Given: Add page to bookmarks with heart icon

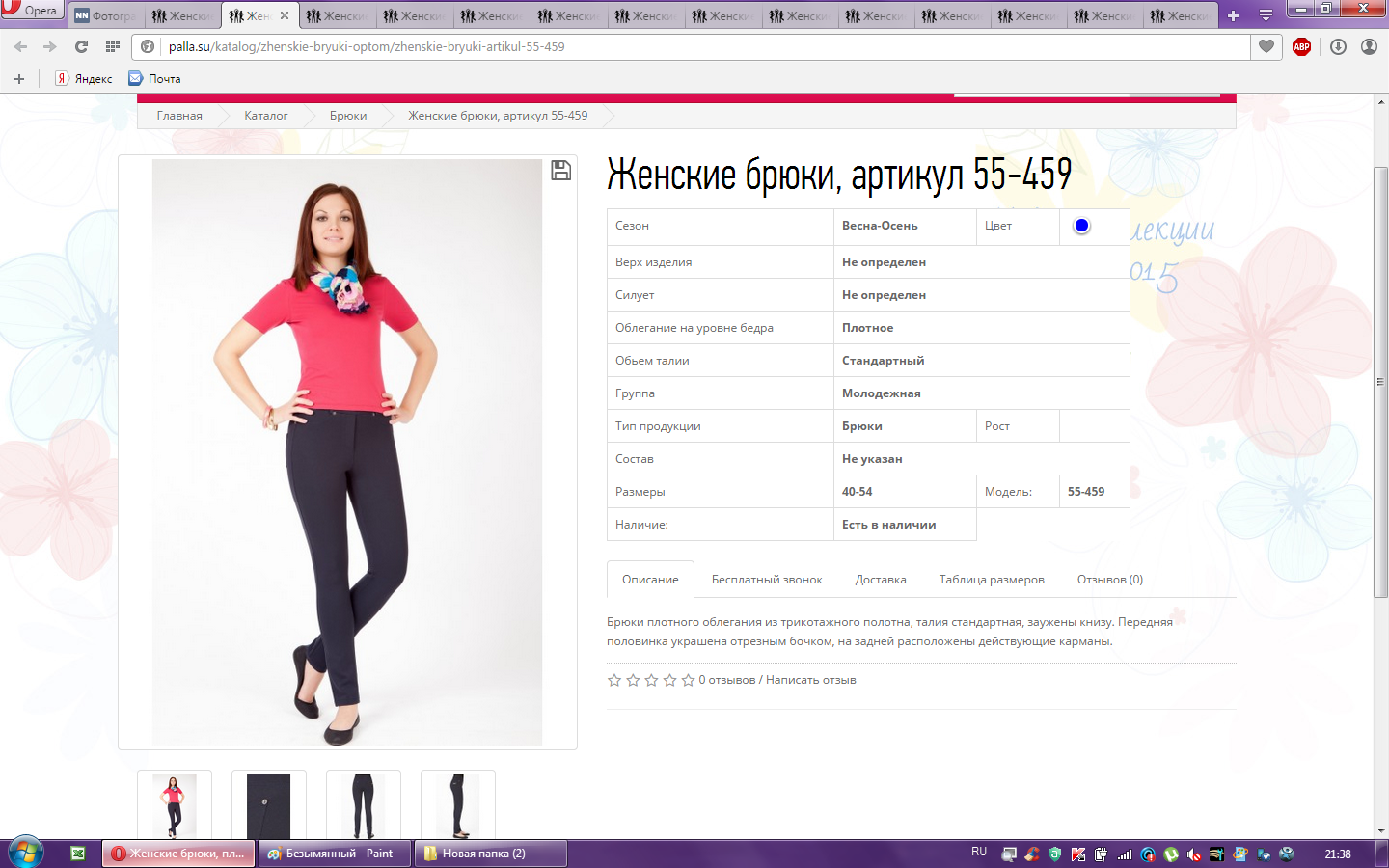Looking at the screenshot, I should (1266, 46).
